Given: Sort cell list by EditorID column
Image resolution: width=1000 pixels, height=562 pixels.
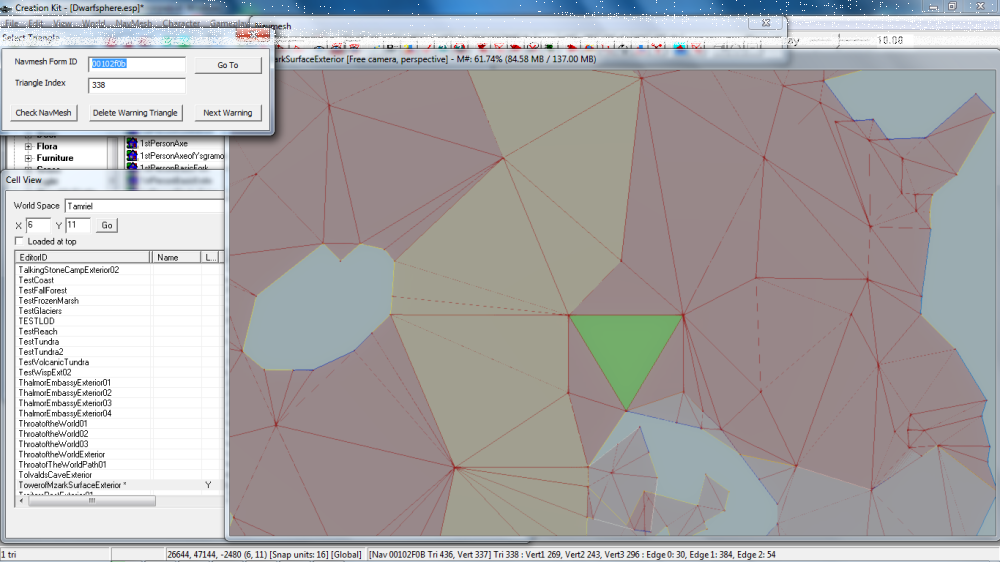Looking at the screenshot, I should [x=83, y=257].
